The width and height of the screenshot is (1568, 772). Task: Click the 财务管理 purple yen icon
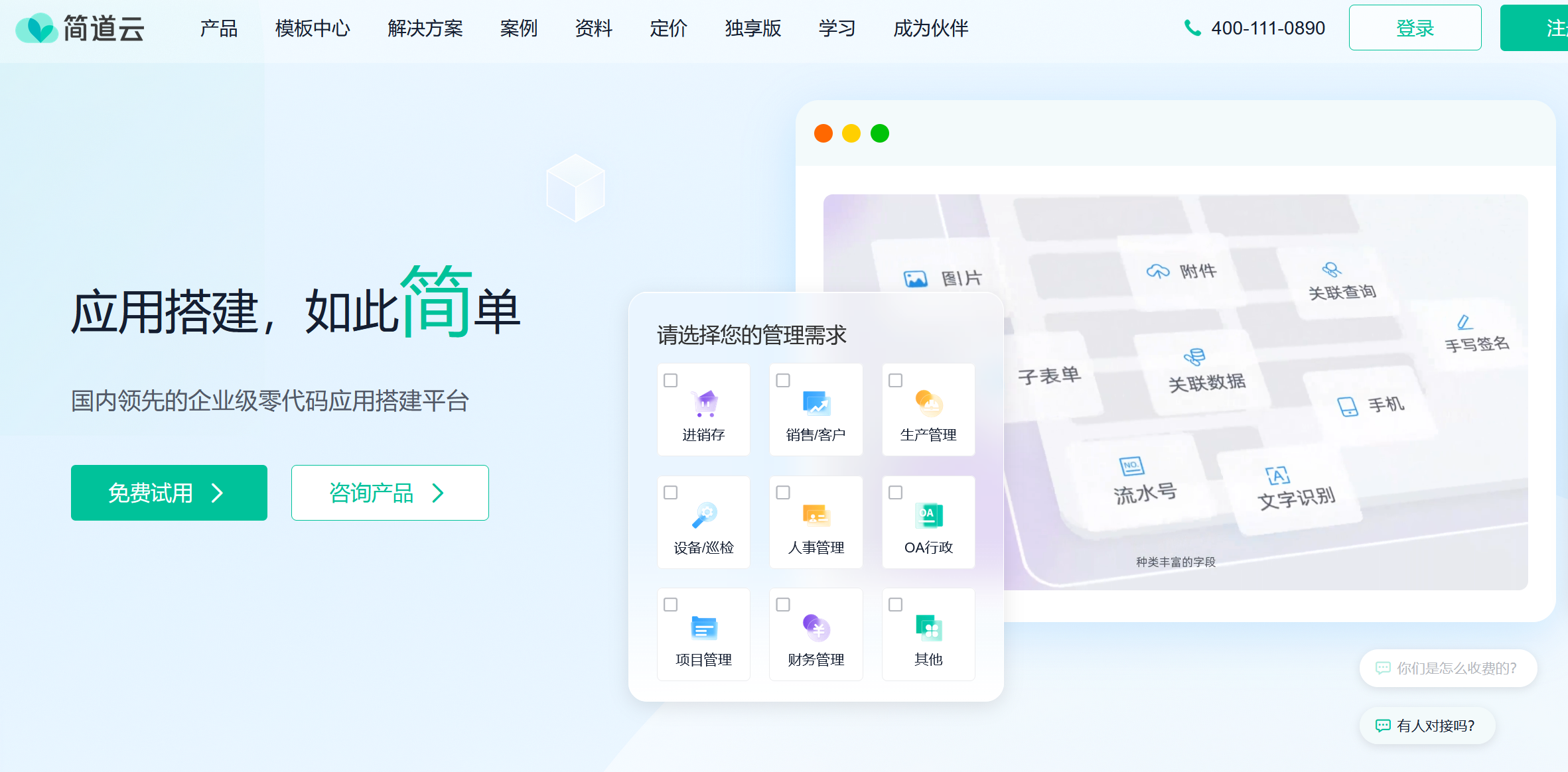[x=816, y=627]
